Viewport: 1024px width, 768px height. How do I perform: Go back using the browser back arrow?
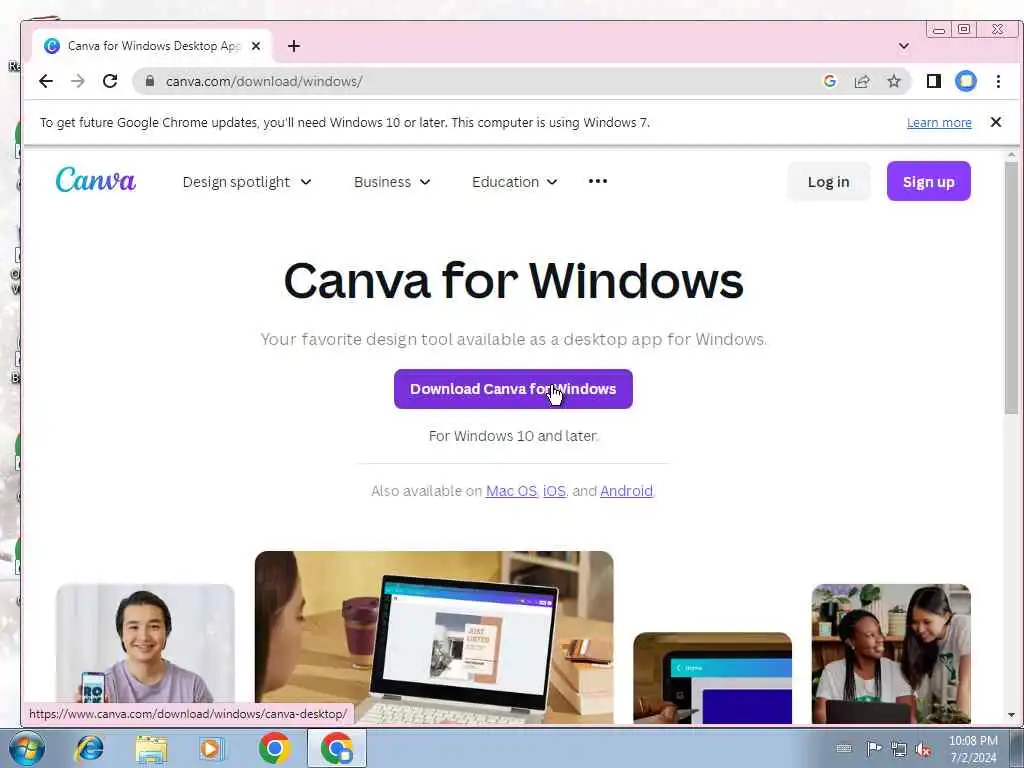(46, 81)
